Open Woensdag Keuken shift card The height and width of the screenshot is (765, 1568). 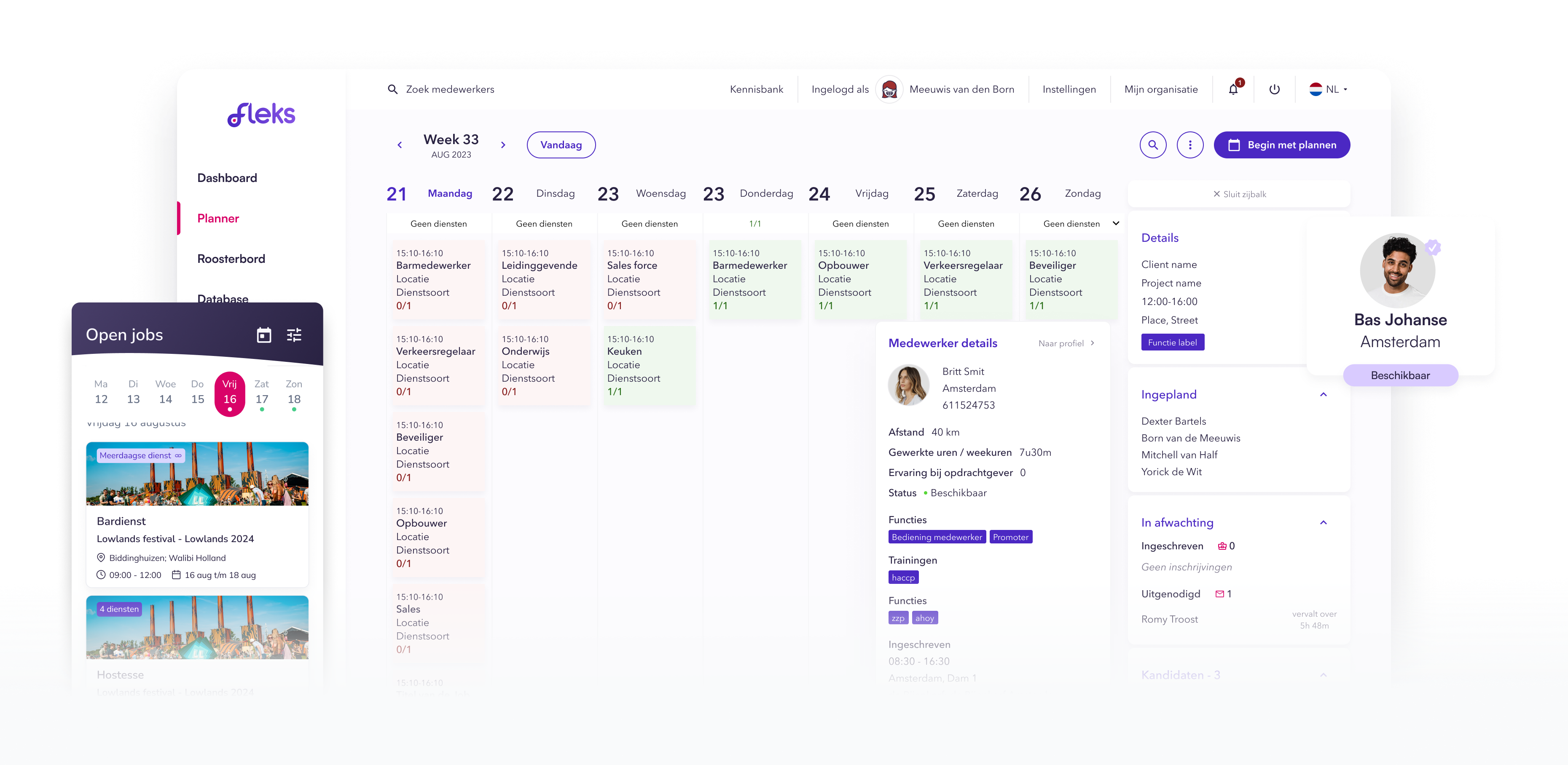click(649, 366)
